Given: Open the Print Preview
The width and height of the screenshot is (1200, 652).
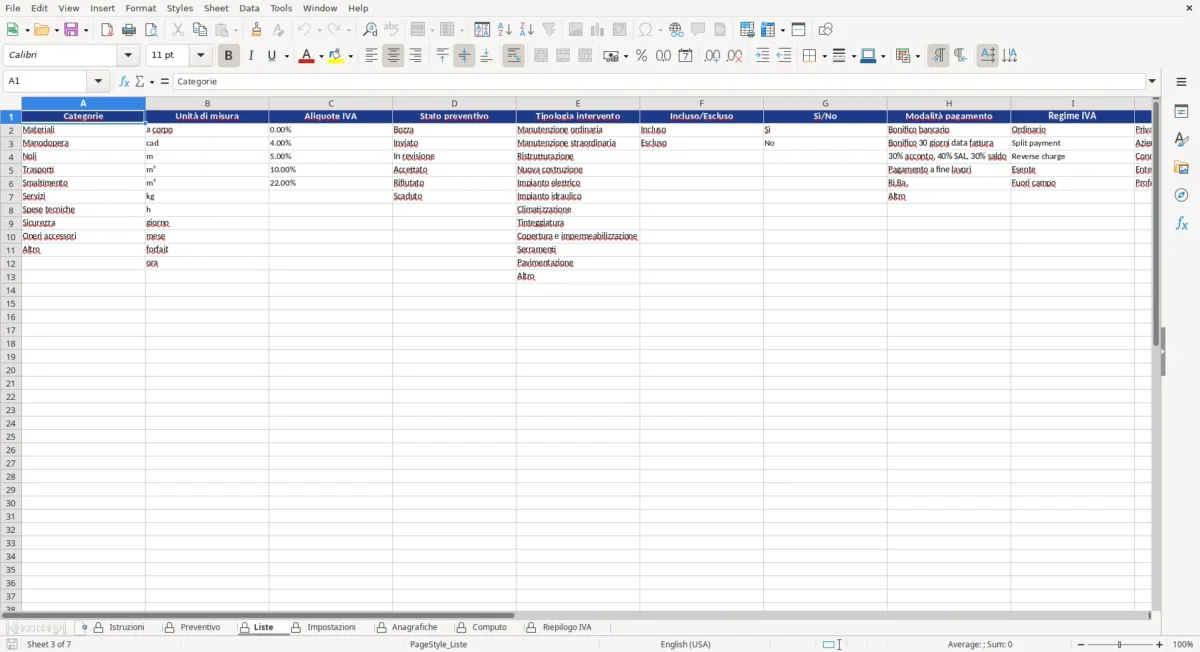Looking at the screenshot, I should (151, 30).
